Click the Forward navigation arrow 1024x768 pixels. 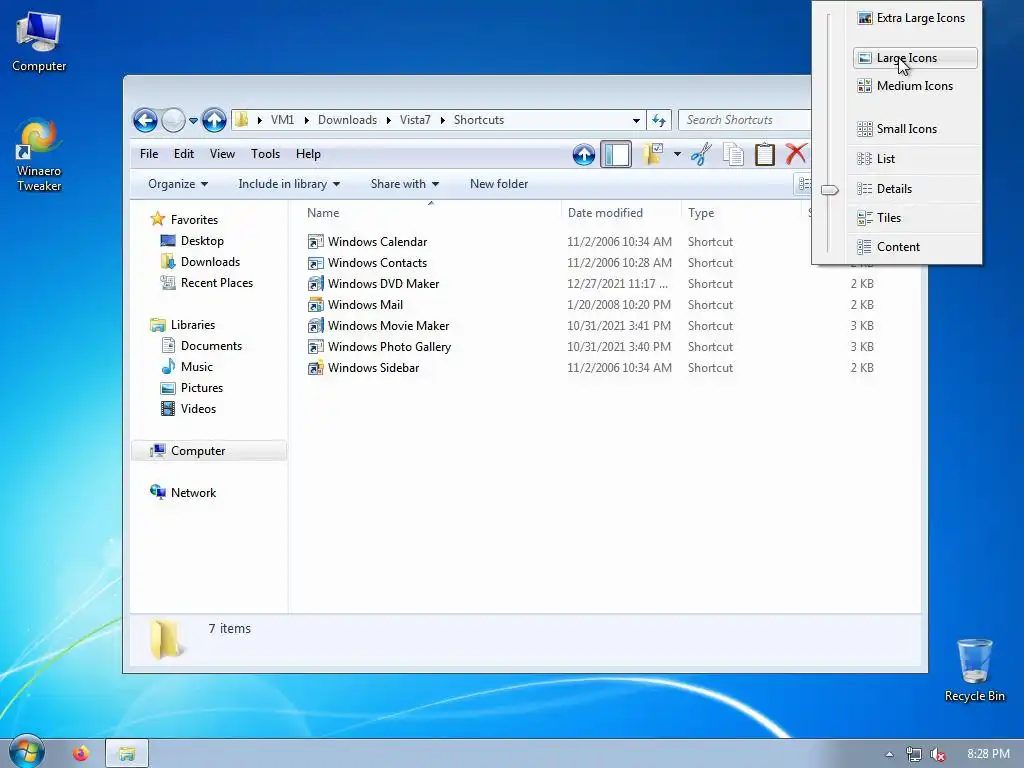173,120
